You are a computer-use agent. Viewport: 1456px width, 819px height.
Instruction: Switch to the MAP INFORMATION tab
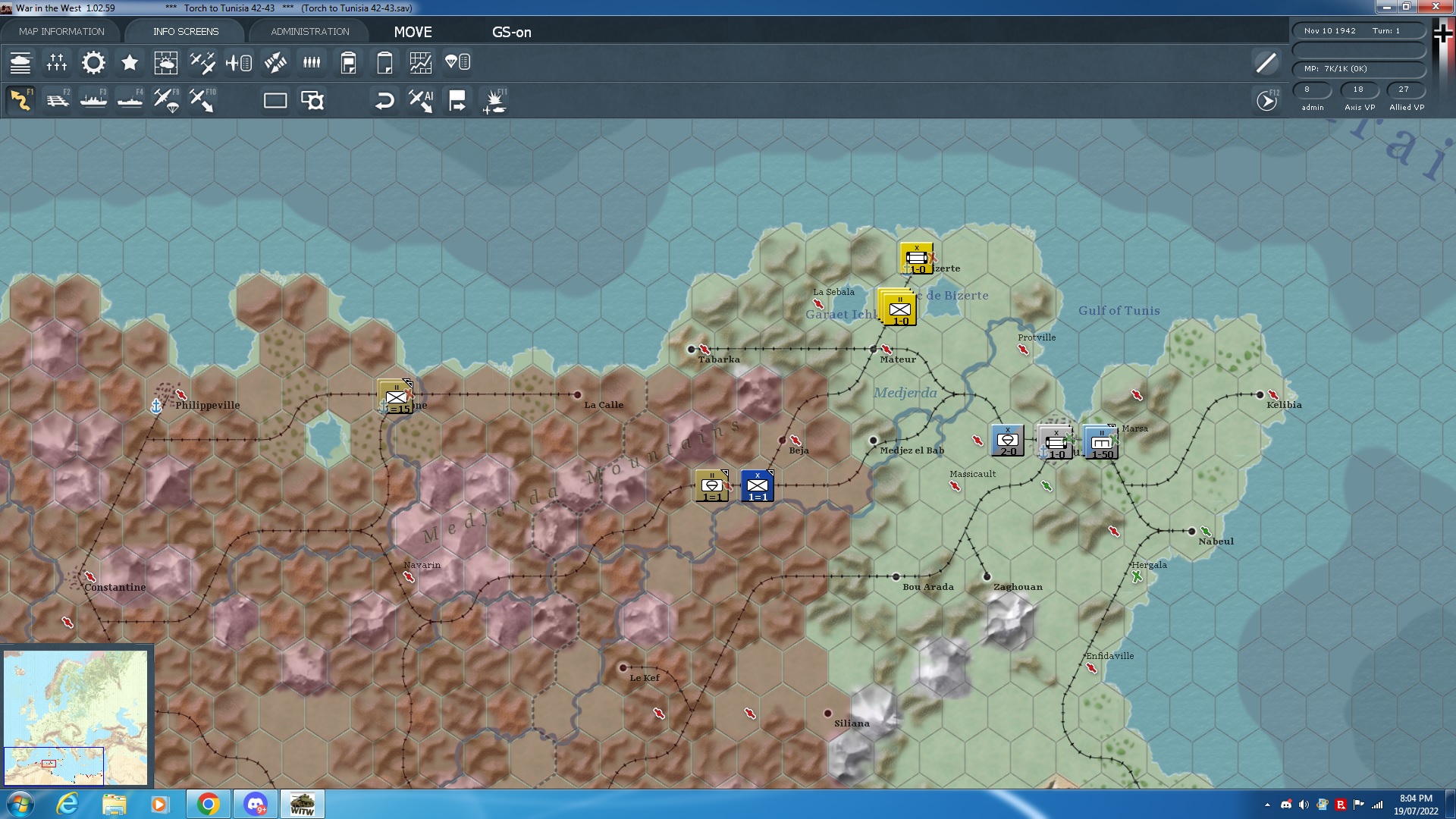pyautogui.click(x=61, y=31)
